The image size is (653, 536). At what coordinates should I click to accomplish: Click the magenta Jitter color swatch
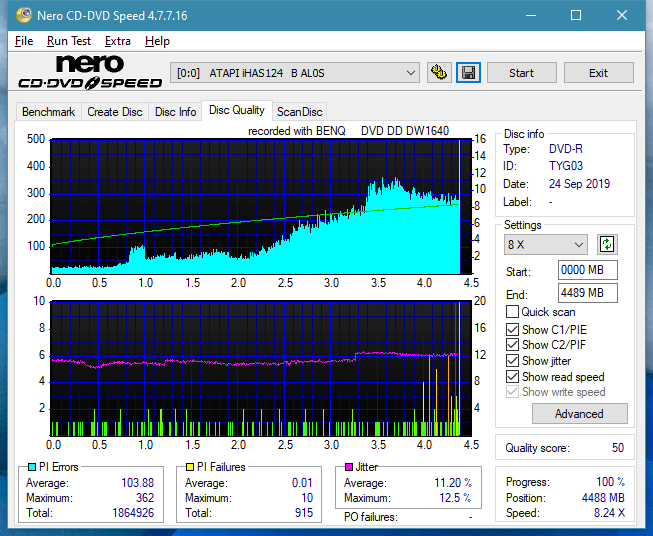[x=349, y=467]
